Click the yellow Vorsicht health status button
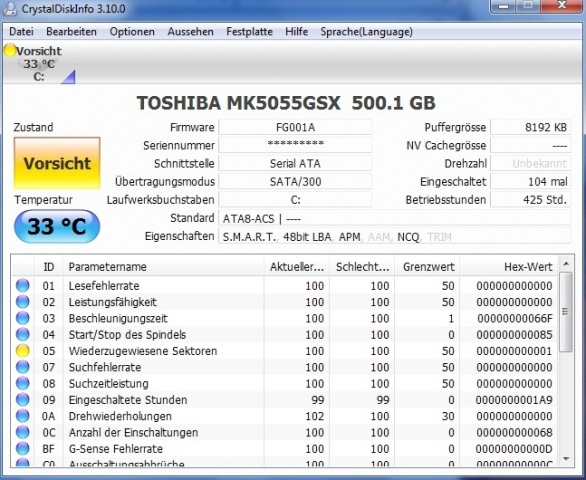This screenshot has height=480, width=586. [57, 163]
